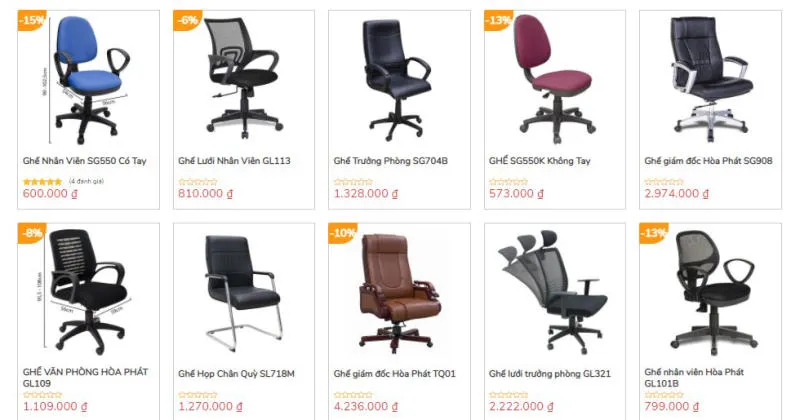This screenshot has width=800, height=420.
Task: Open the Ghế Lưới Nhân Viên GL113 link
Action: point(234,161)
